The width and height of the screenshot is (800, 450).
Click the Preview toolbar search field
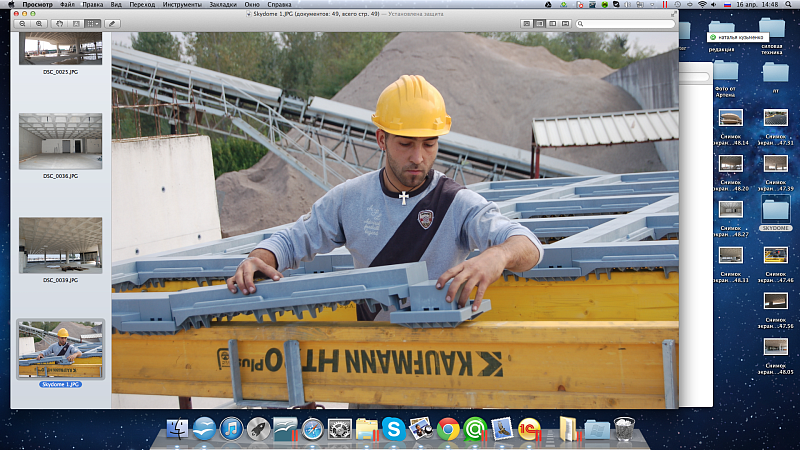coord(625,22)
